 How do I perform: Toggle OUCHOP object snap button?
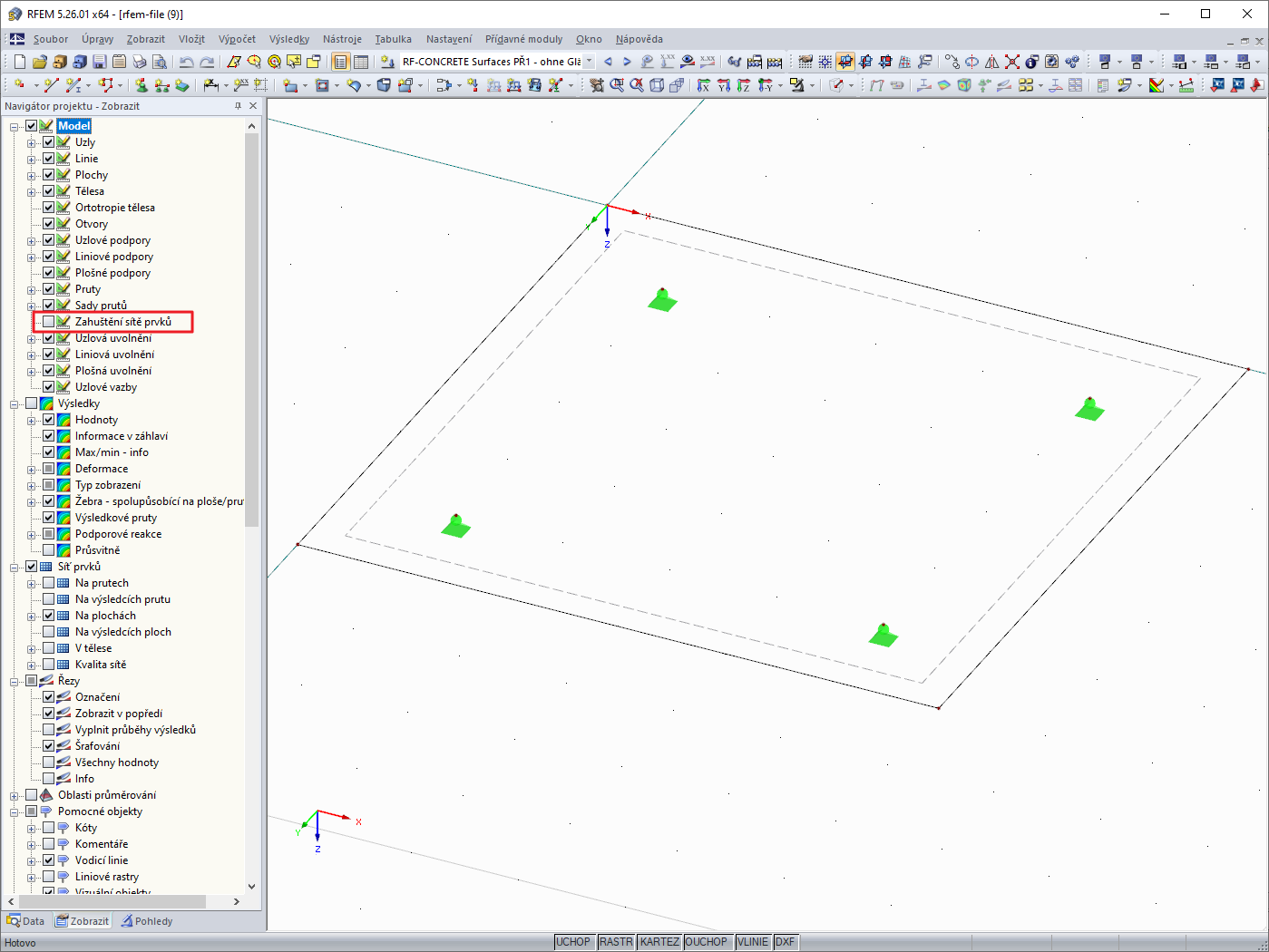(707, 942)
